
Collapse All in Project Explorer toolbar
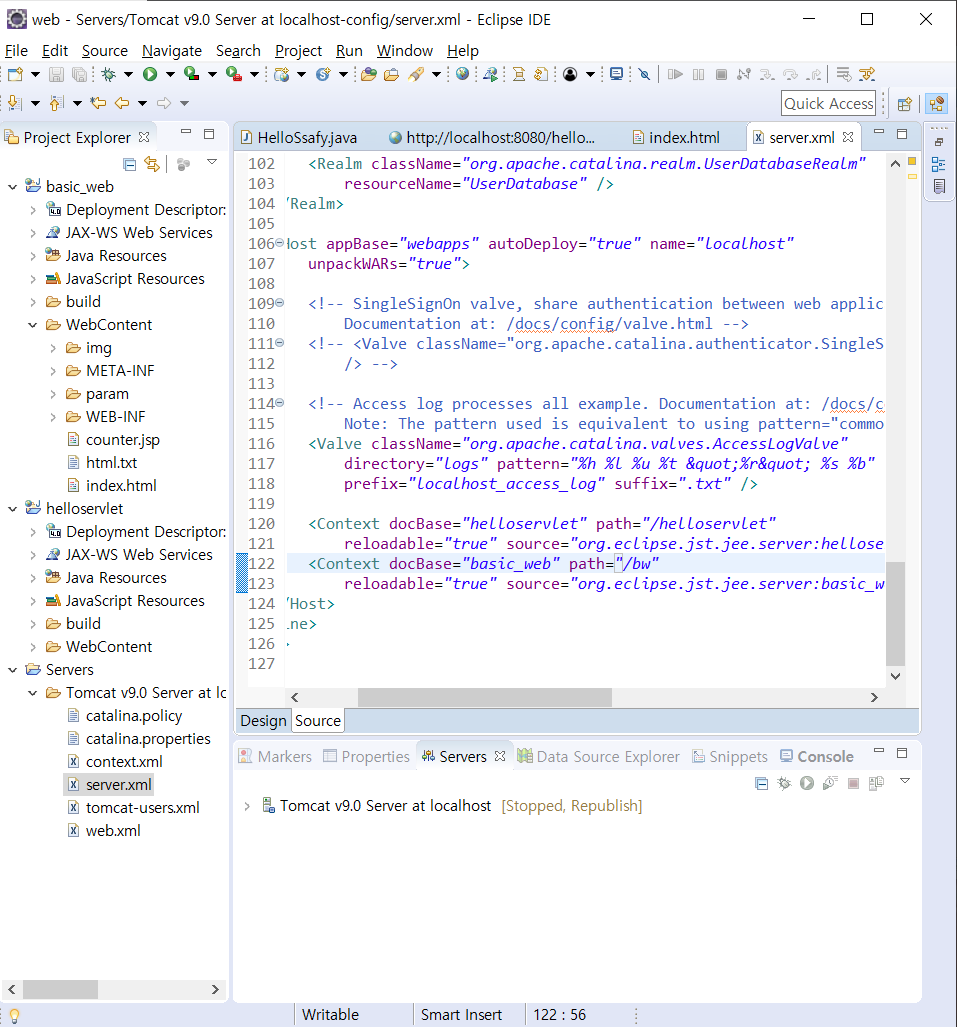tap(130, 164)
